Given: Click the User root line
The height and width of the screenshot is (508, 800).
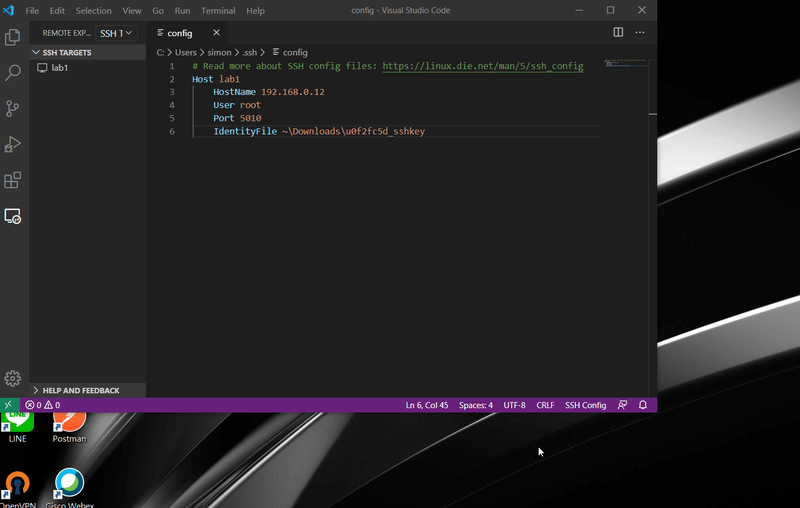Looking at the screenshot, I should (237, 105).
